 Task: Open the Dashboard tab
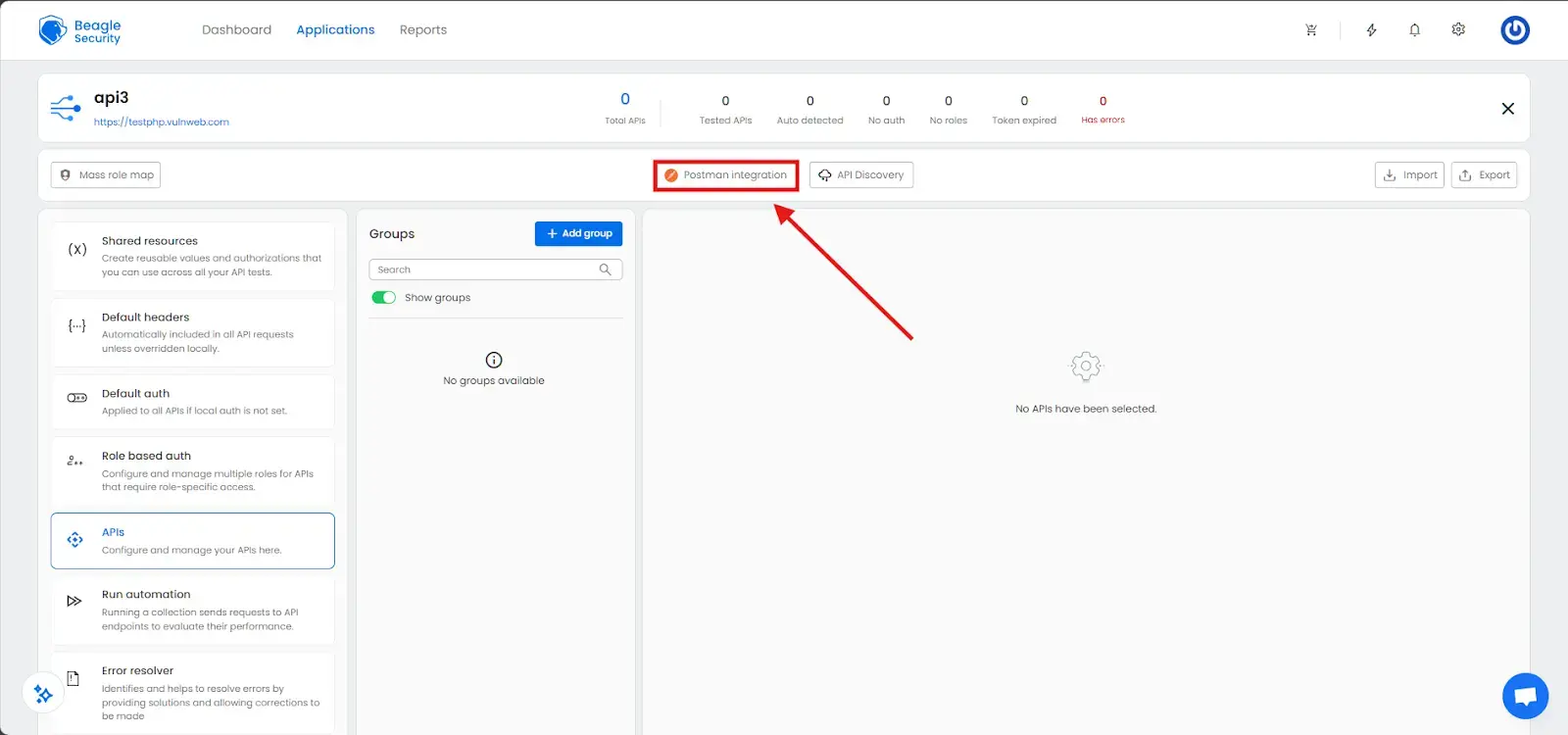(x=236, y=30)
